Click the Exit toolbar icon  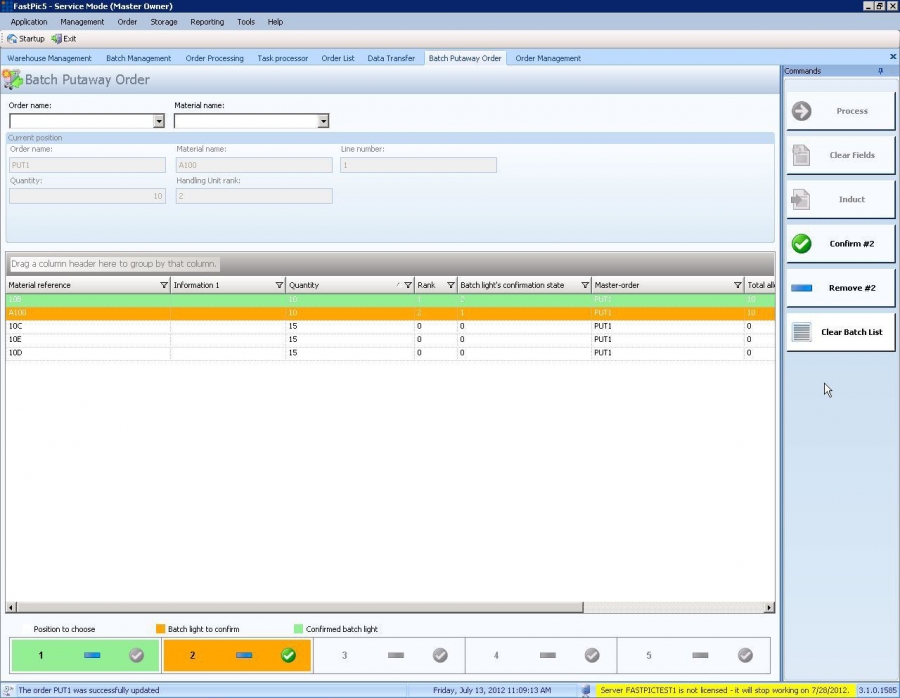(57, 39)
